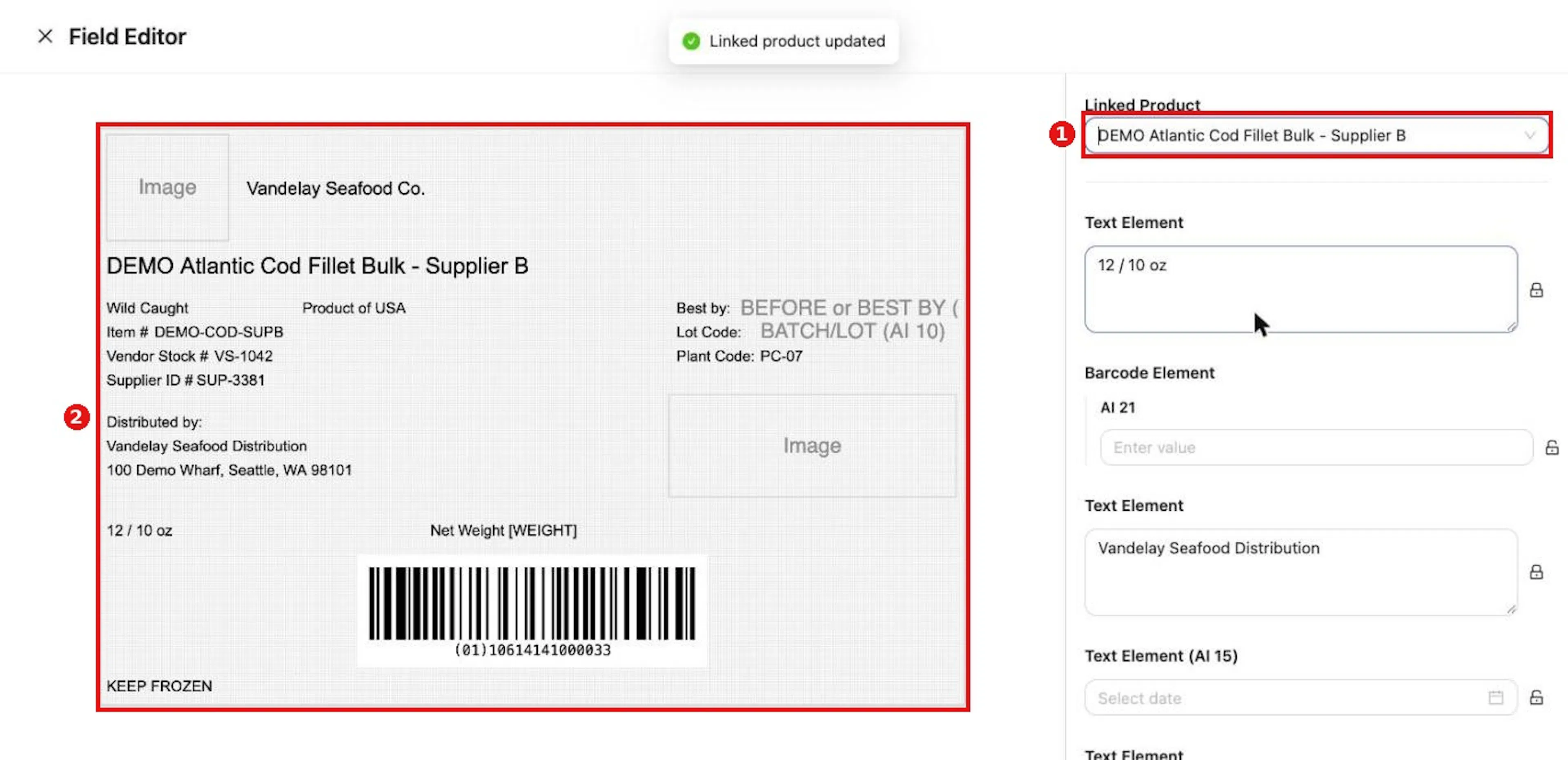Click Item # DEMO-COD-SUPB text
The height and width of the screenshot is (760, 1568).
(x=195, y=332)
